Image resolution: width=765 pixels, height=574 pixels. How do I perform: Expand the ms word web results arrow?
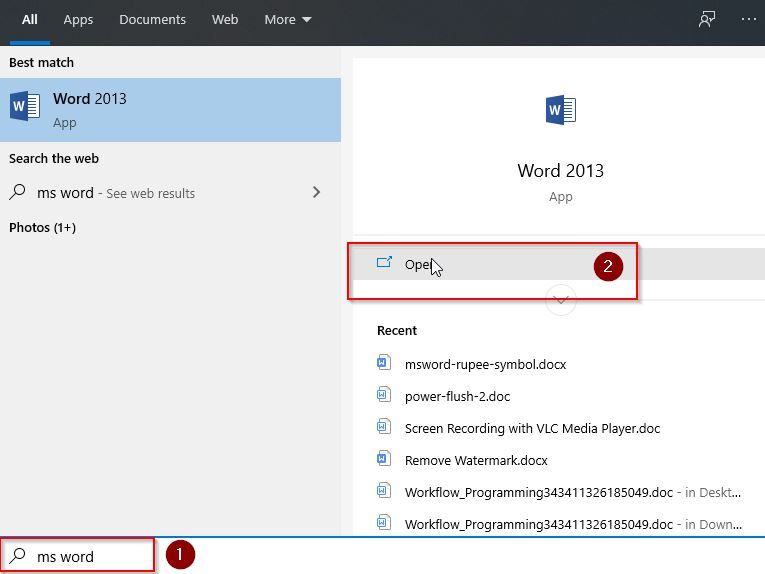pos(317,192)
